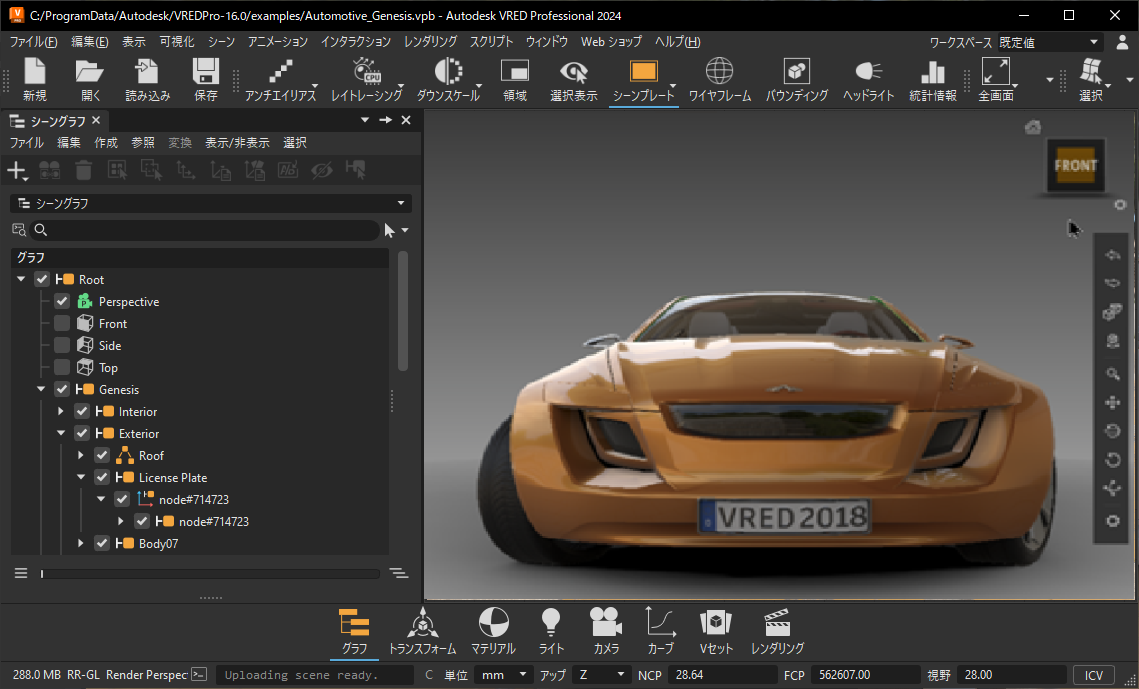Click the FRONT face of view cube
1139x689 pixels.
[x=1075, y=166]
